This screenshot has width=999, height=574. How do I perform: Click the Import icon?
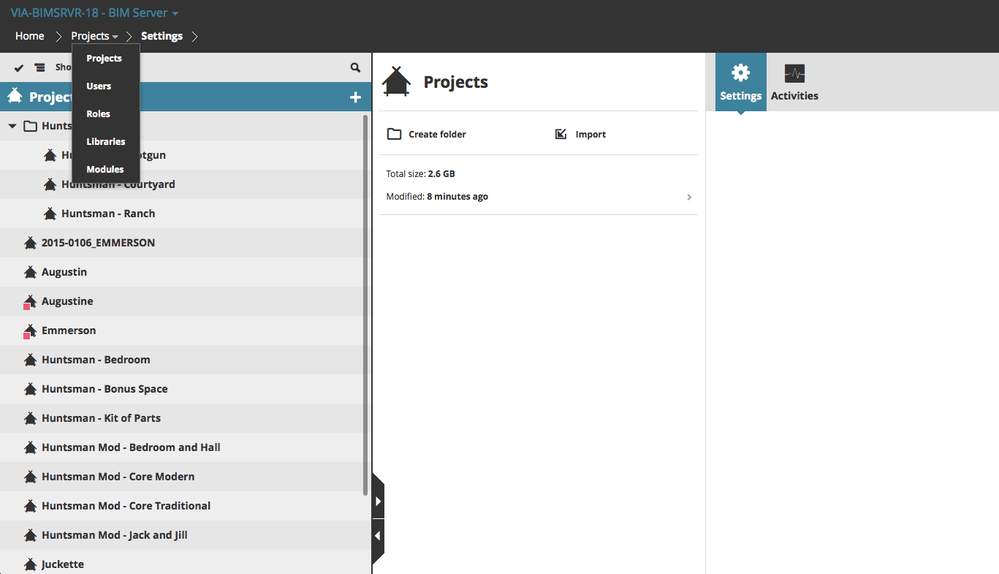(x=561, y=134)
